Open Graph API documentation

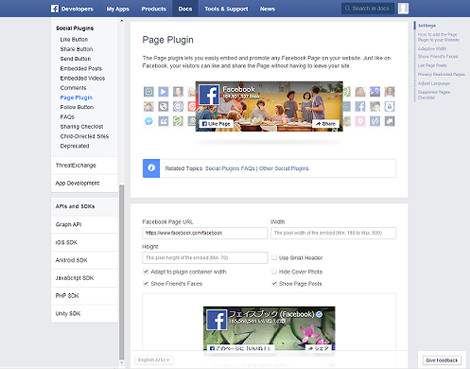(x=84, y=224)
